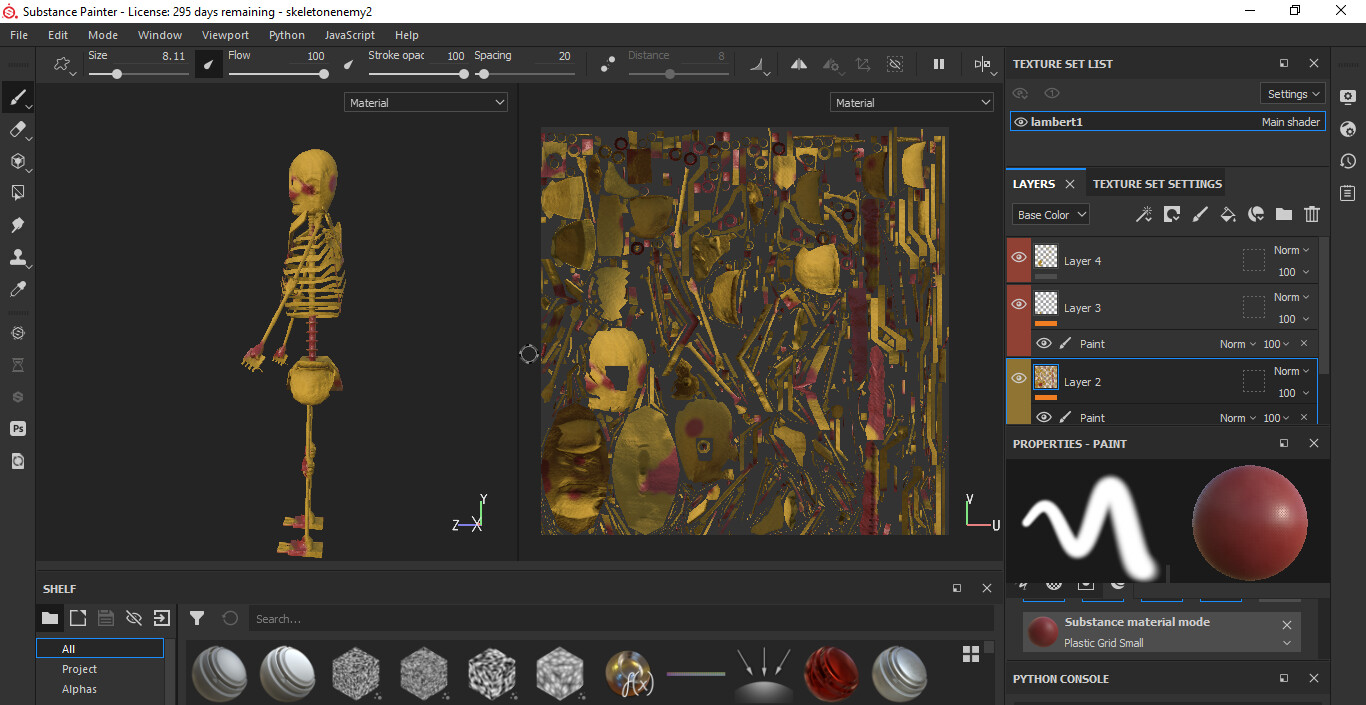
Task: Select the Polygon Fill tool
Action: [x=17, y=192]
